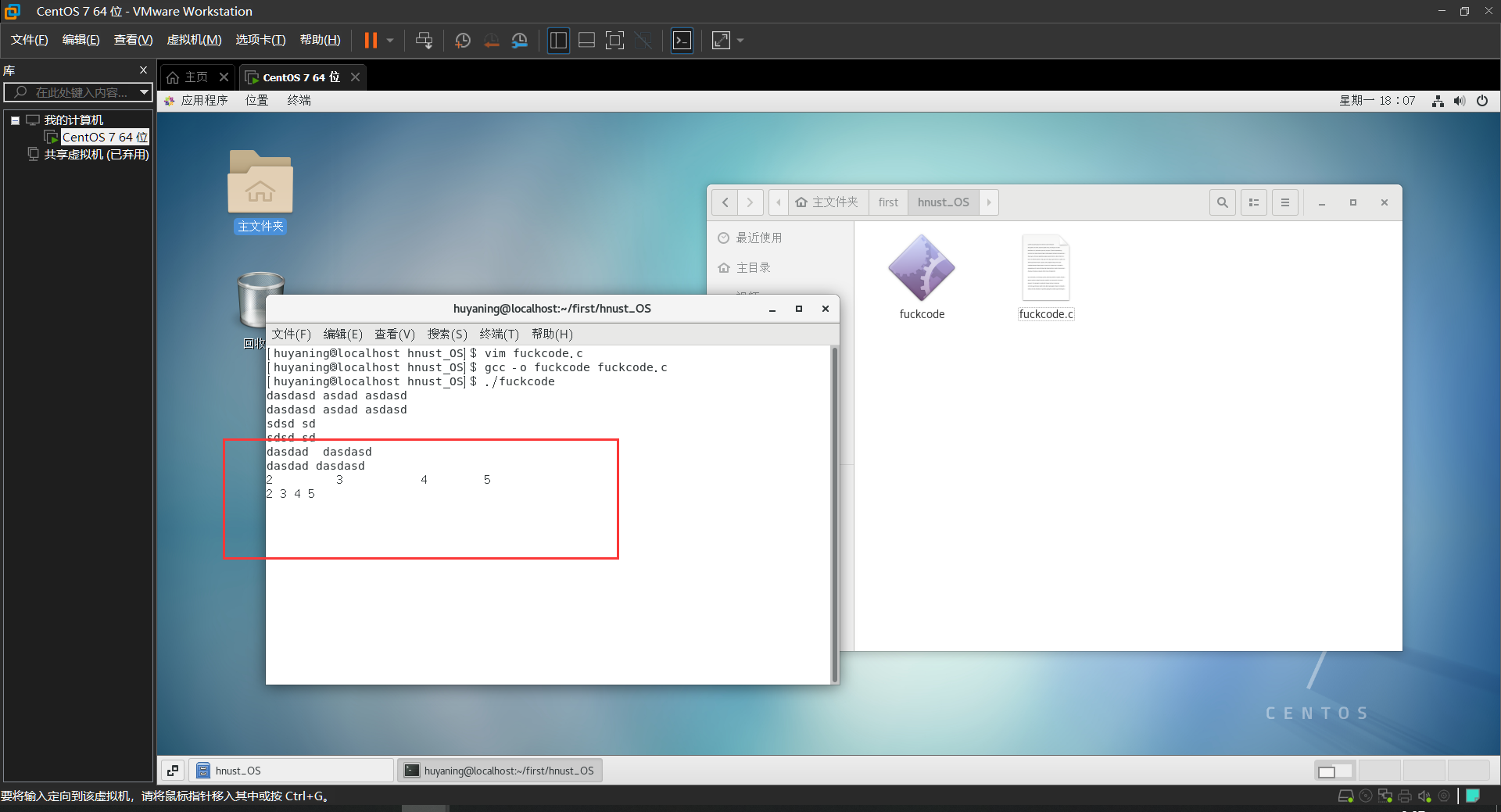Switch the file manager to list view

point(1254,202)
